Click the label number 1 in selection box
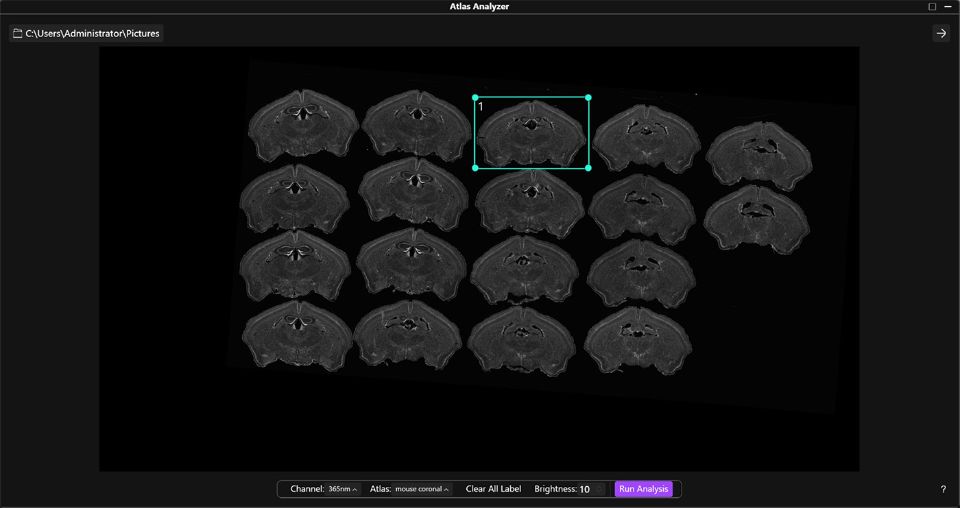This screenshot has height=508, width=960. [481, 106]
